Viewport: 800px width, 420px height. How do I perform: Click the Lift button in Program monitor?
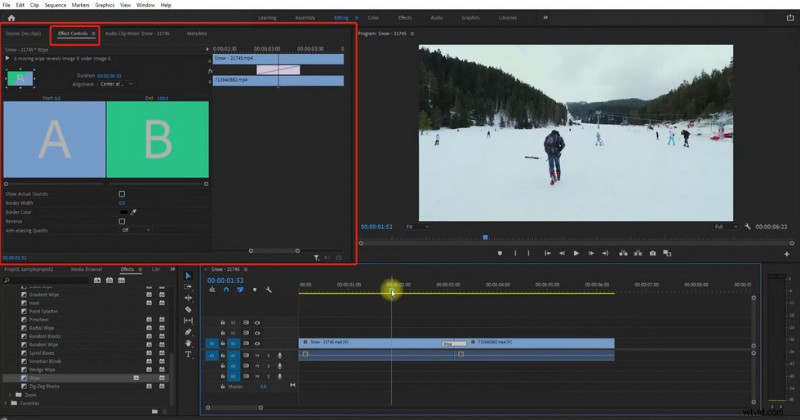coord(623,253)
